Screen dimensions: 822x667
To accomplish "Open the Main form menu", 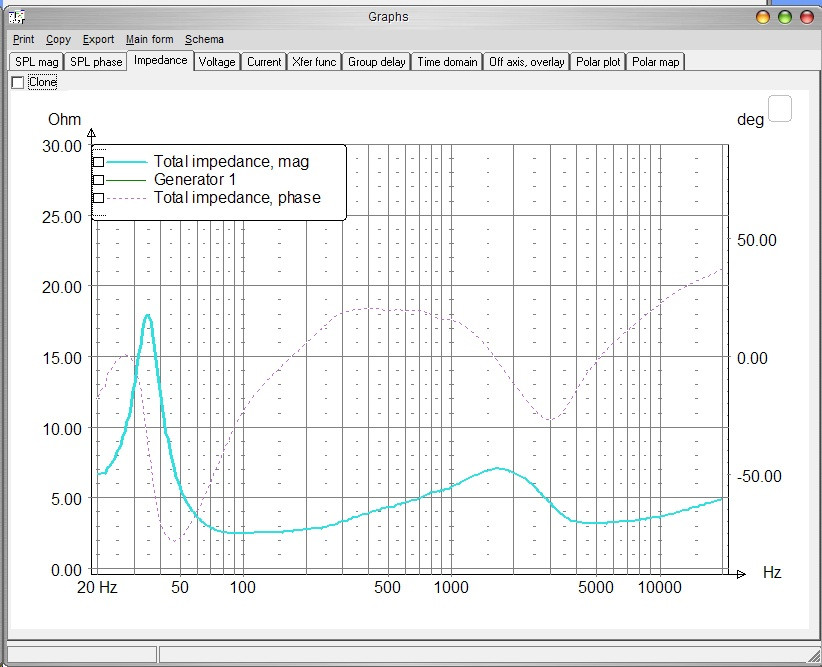I will click(x=149, y=39).
